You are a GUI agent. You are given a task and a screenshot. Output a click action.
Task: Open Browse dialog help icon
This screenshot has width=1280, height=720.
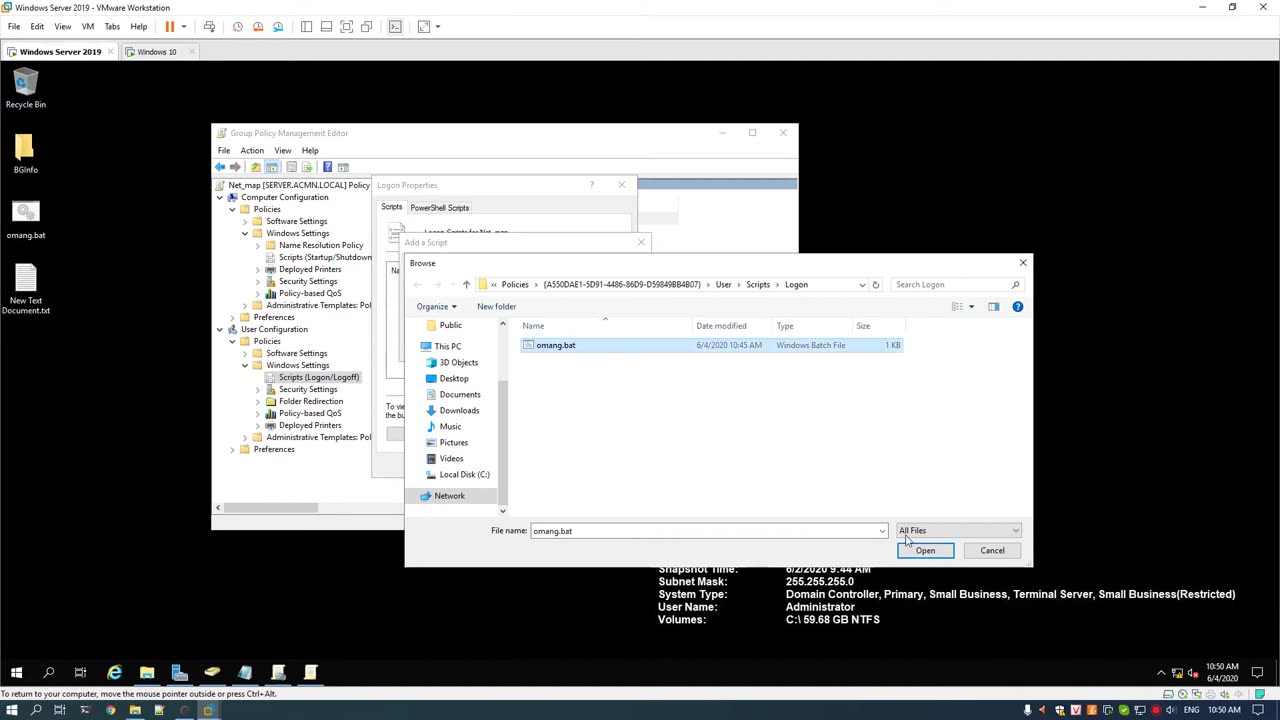coord(1017,307)
